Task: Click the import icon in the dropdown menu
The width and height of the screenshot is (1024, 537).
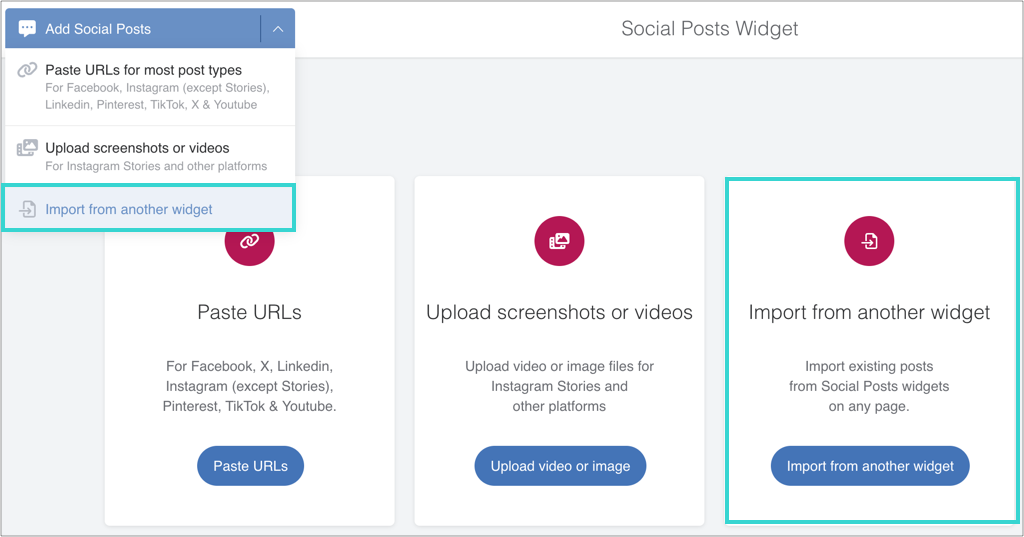Action: 27,210
